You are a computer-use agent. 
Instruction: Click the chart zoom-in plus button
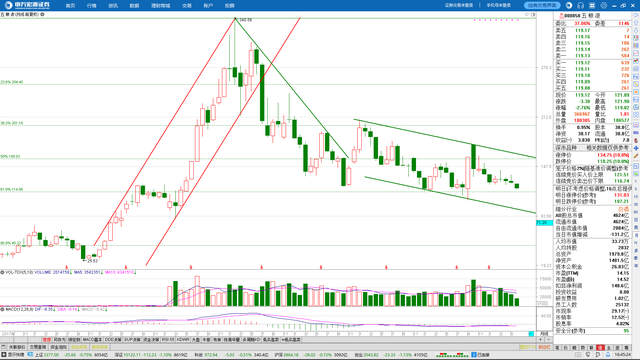click(x=541, y=340)
